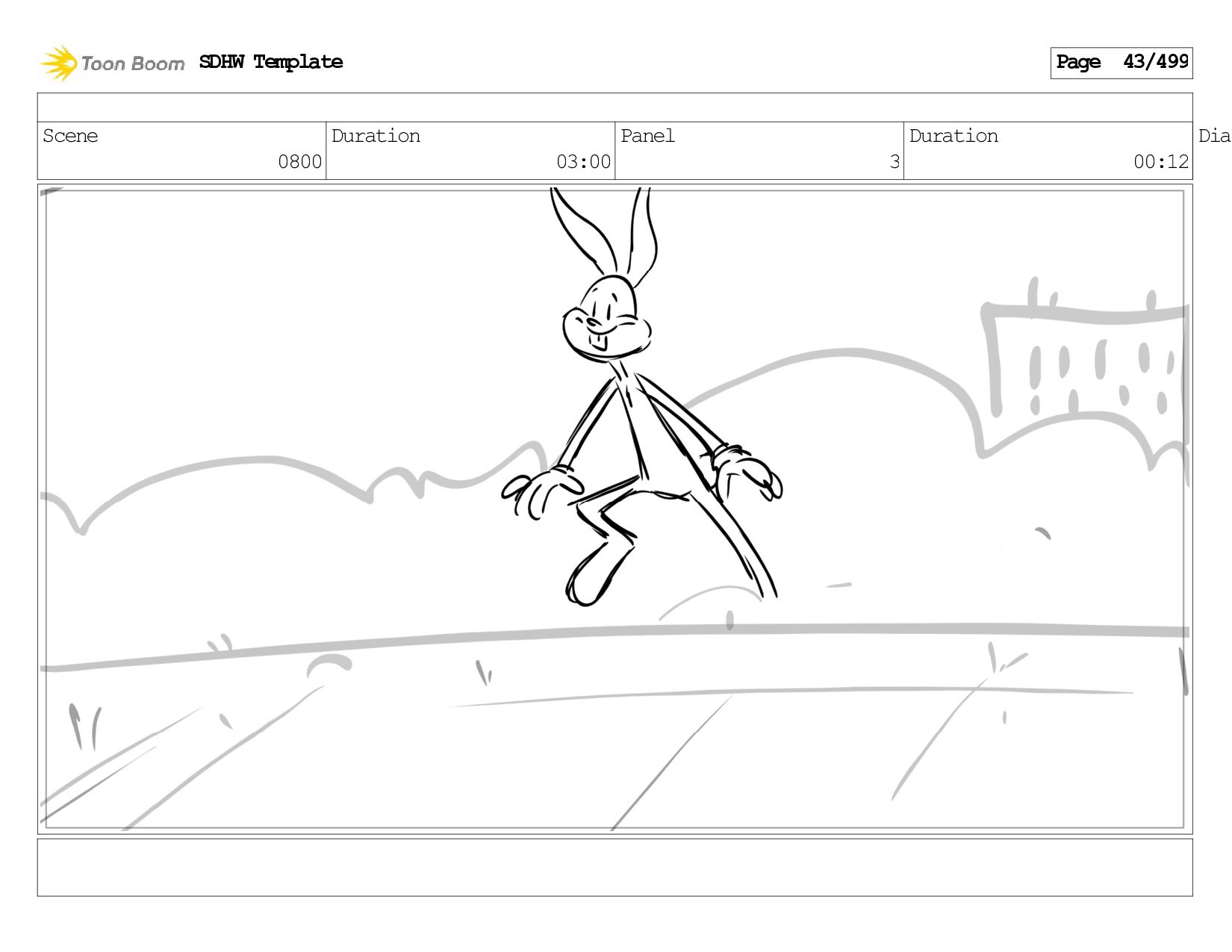This screenshot has width=1232, height=952.
Task: Click the Page 43/499 indicator box
Action: [x=1121, y=63]
